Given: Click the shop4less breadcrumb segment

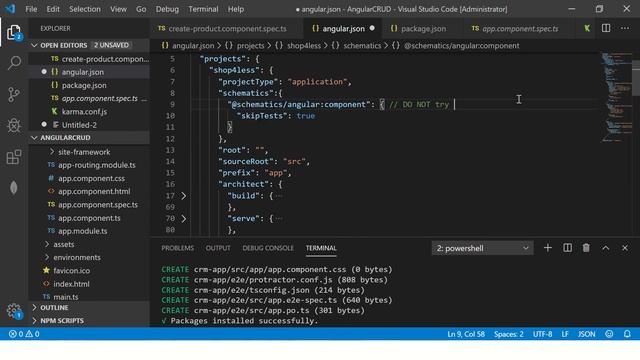Looking at the screenshot, I should coord(304,46).
